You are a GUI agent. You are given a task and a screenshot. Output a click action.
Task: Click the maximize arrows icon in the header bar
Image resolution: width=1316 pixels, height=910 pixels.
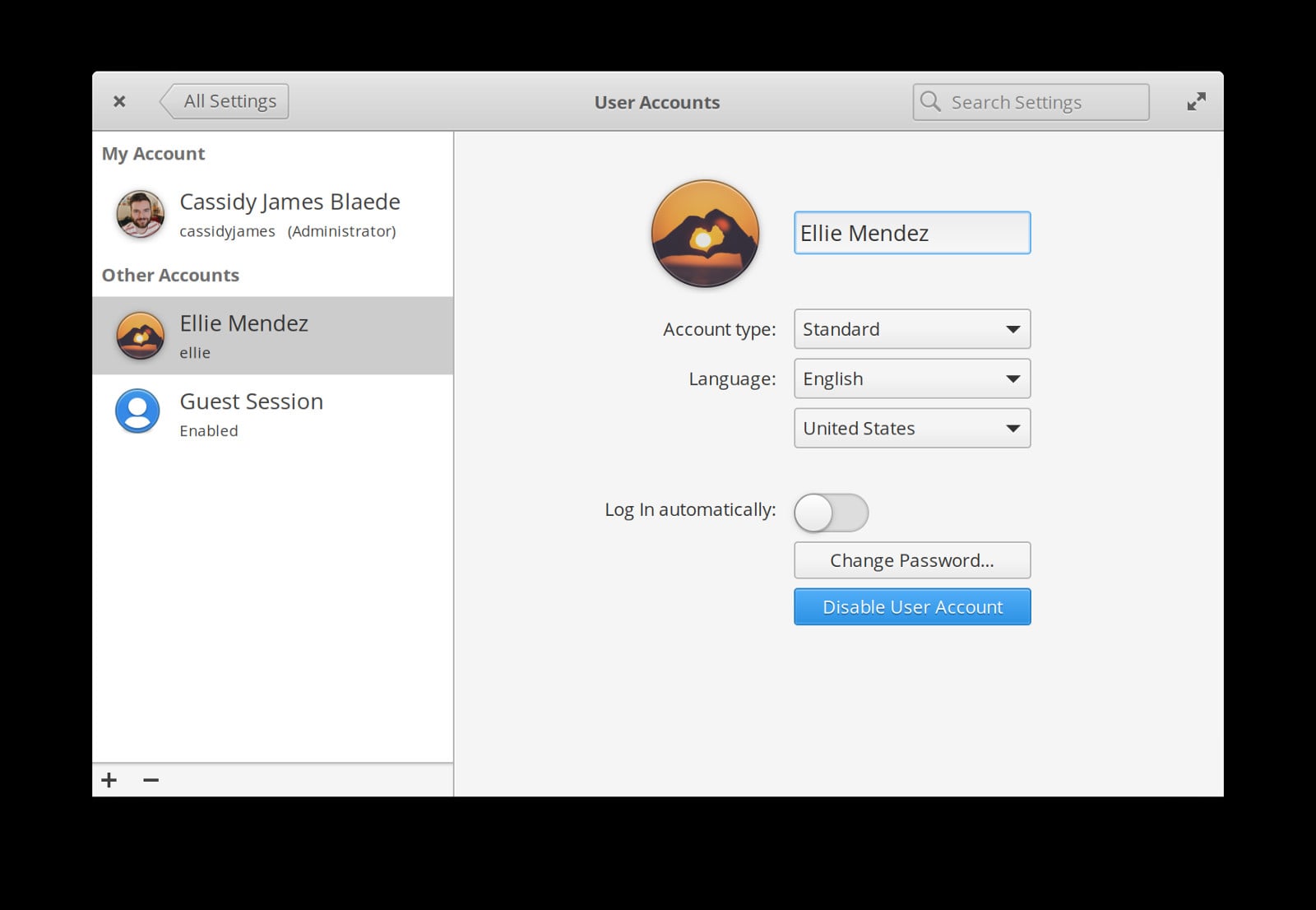pyautogui.click(x=1196, y=100)
